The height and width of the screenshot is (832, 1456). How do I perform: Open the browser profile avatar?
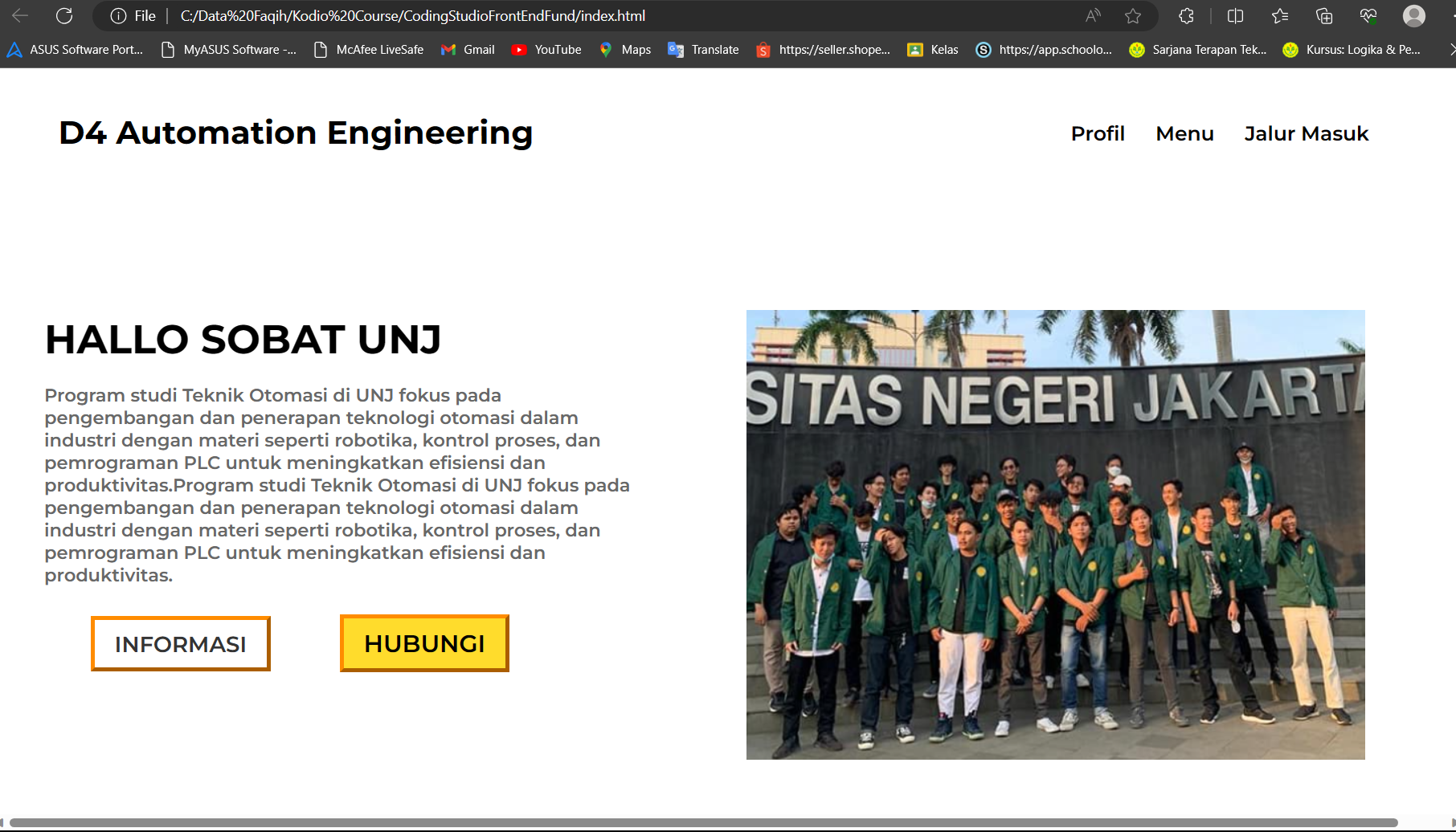(x=1413, y=15)
